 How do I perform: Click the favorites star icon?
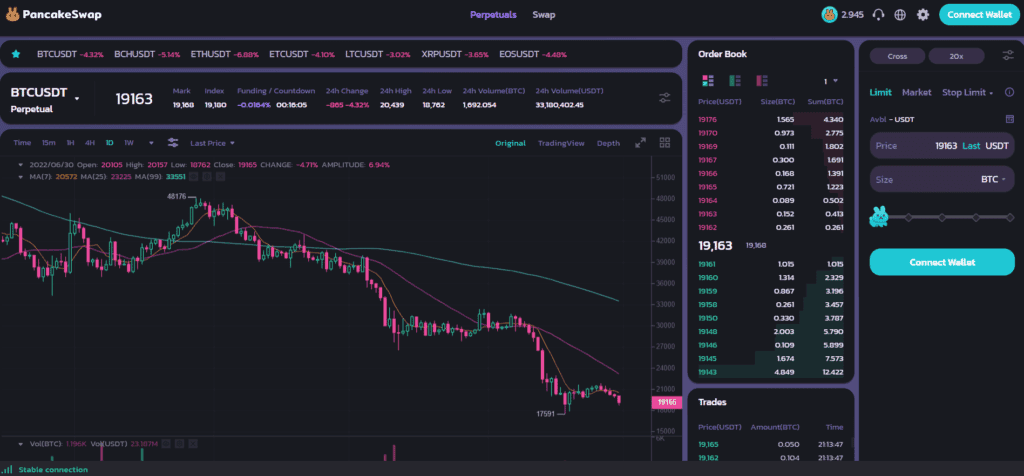(x=16, y=54)
